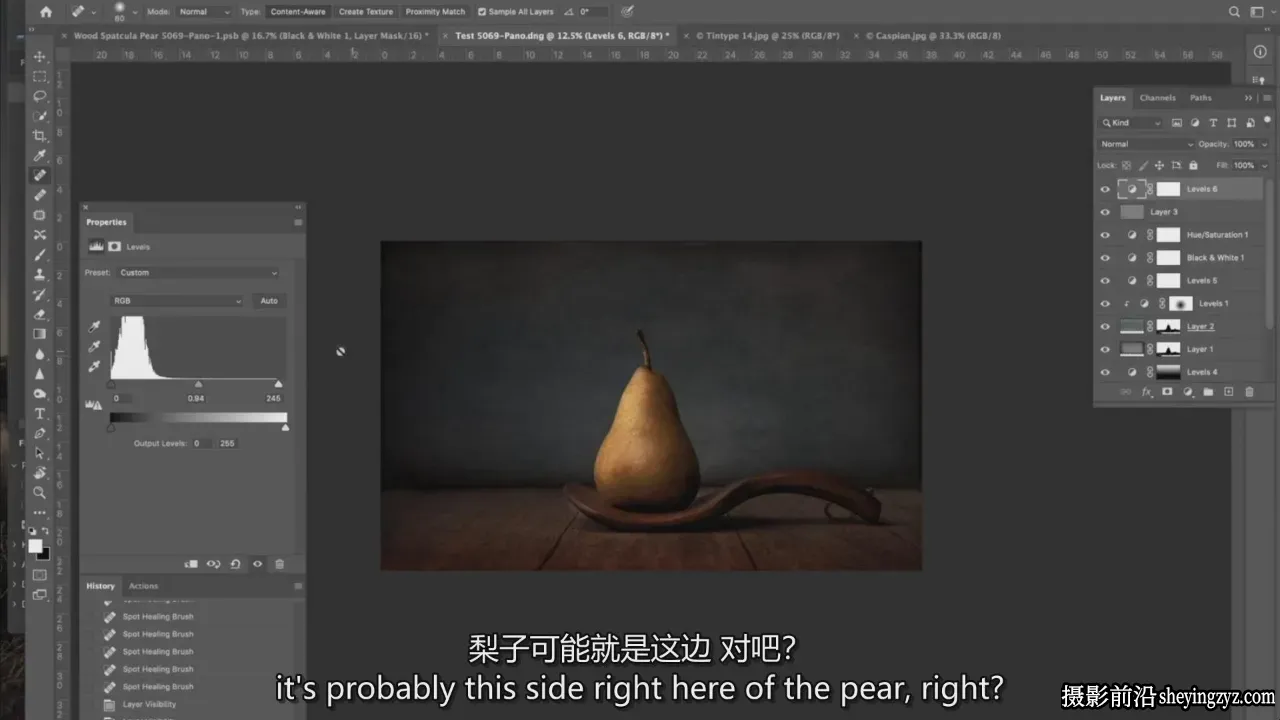Open the layer blend mode Normal dropdown
The height and width of the screenshot is (720, 1280).
point(1146,144)
